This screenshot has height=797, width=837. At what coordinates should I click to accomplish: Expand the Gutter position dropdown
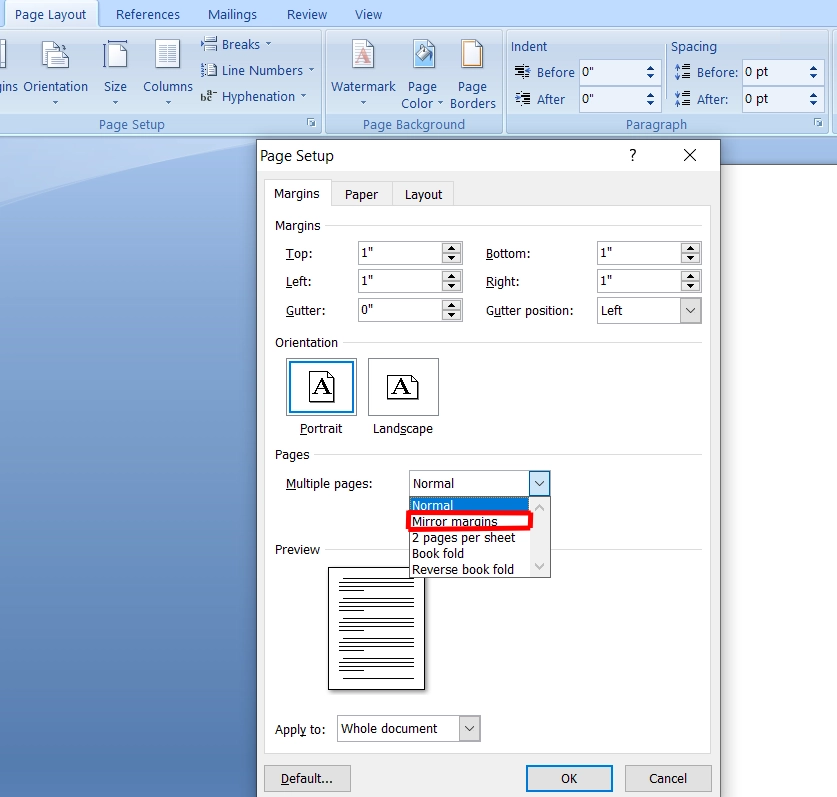pos(690,311)
